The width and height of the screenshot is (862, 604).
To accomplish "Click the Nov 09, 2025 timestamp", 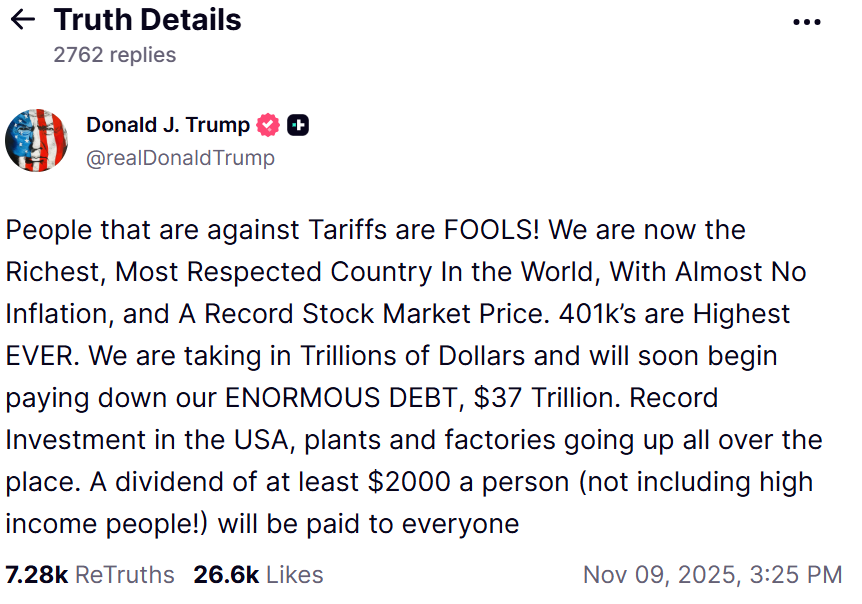I will (712, 575).
